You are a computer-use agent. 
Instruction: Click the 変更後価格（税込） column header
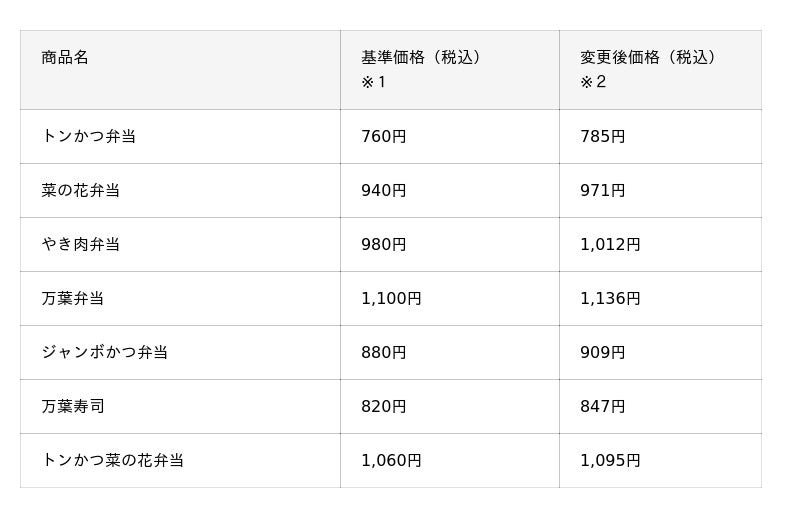648,58
